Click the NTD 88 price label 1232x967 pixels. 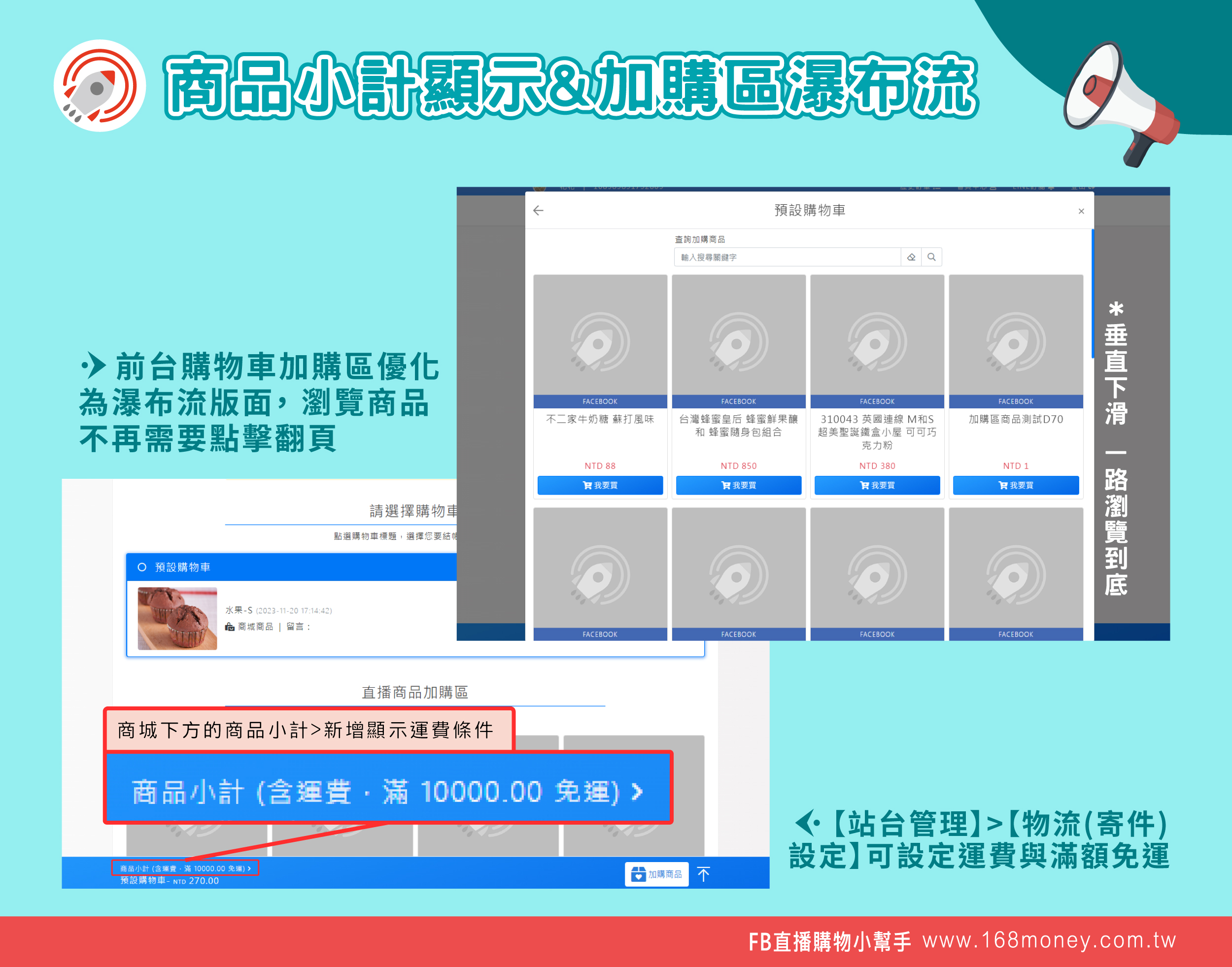[x=600, y=466]
